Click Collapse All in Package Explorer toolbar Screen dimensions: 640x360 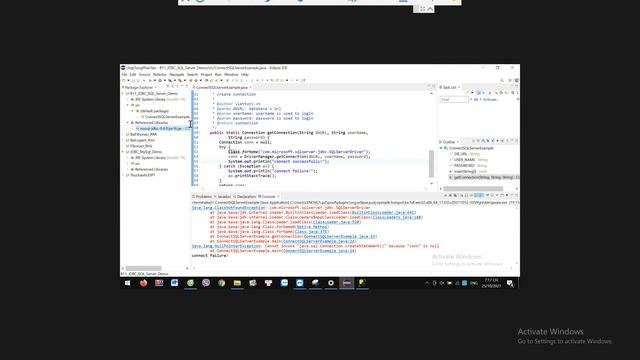tap(167, 87)
